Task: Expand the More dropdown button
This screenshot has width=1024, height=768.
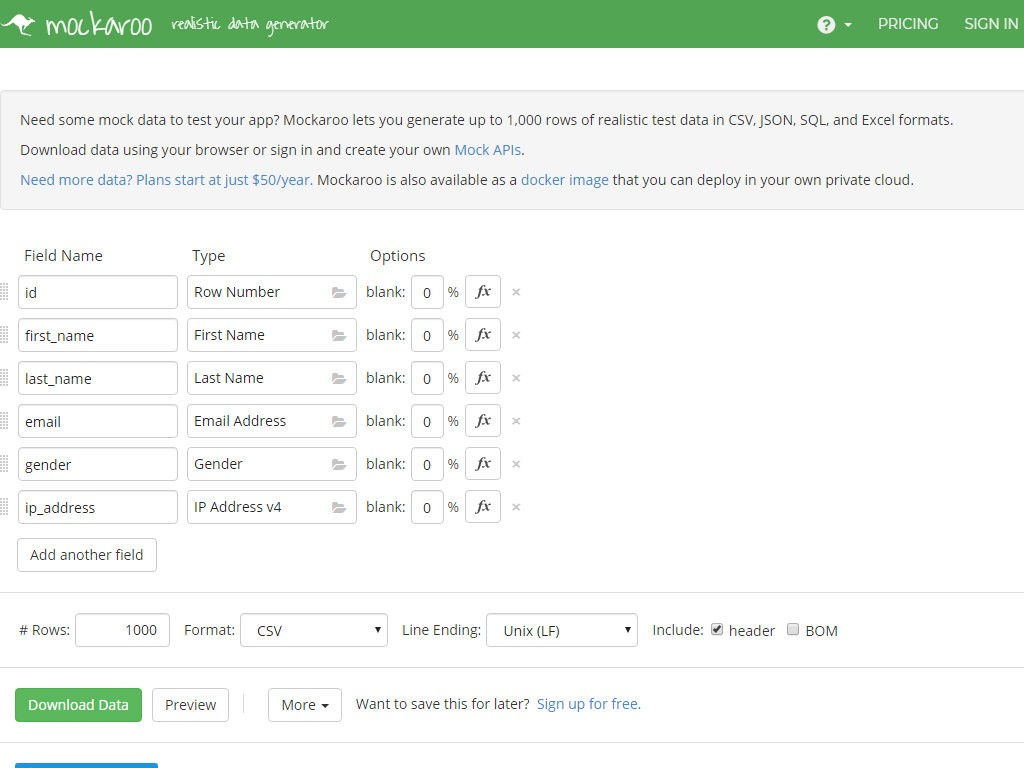Action: (x=304, y=705)
